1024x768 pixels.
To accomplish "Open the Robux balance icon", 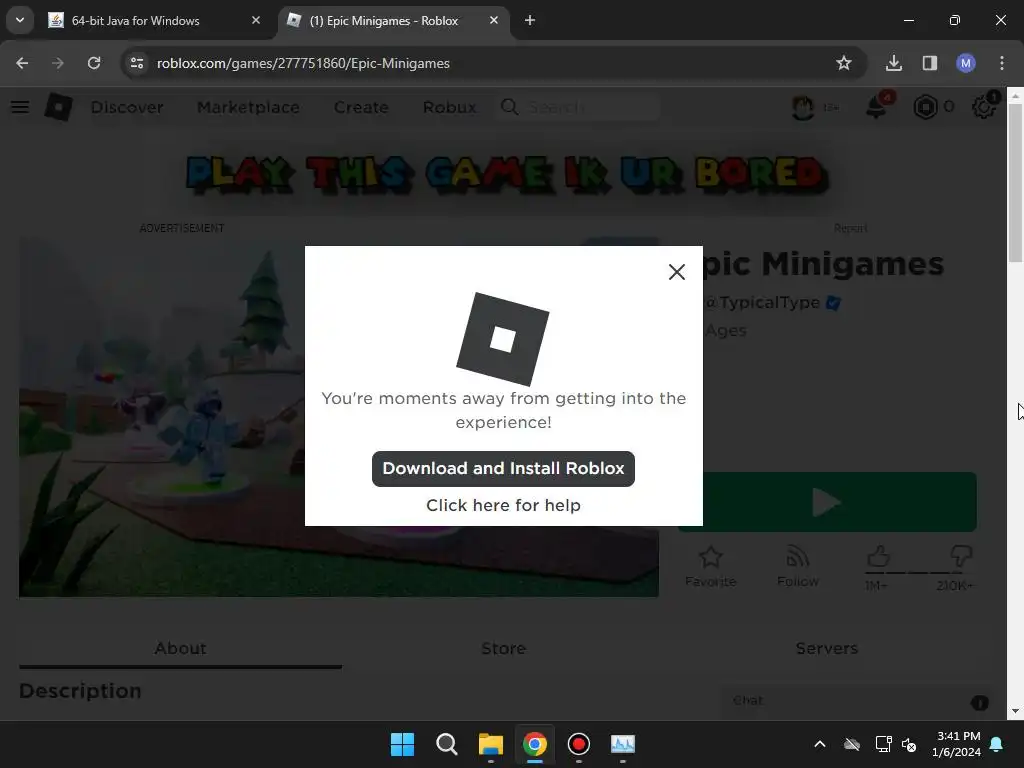I will (925, 106).
